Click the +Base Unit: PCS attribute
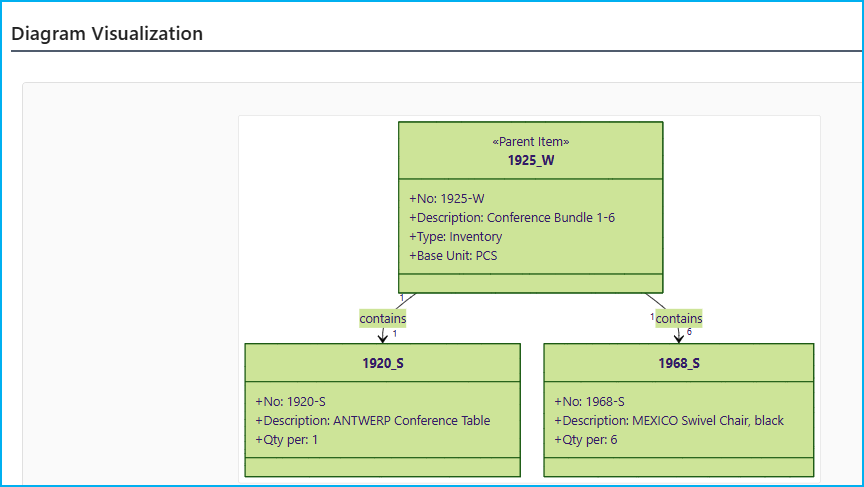The height and width of the screenshot is (487, 864). pos(453,256)
